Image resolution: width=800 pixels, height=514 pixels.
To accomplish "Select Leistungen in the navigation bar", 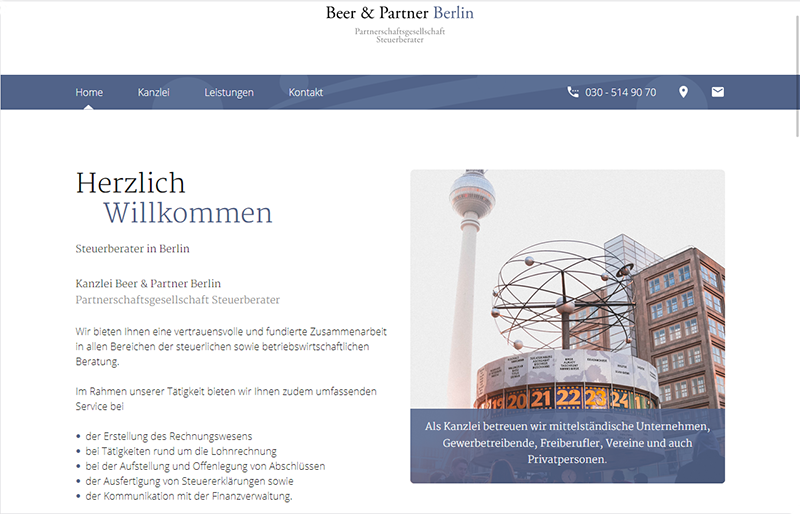I will (x=229, y=92).
